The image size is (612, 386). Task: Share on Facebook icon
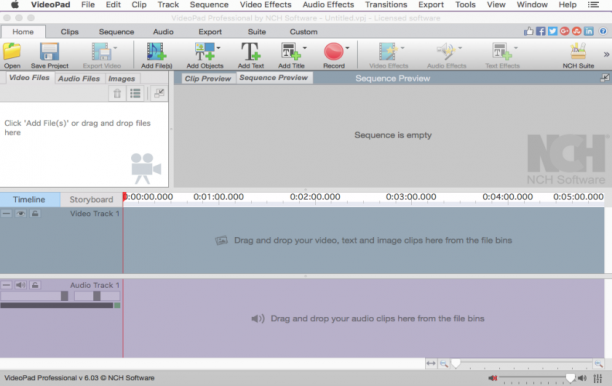tap(541, 31)
